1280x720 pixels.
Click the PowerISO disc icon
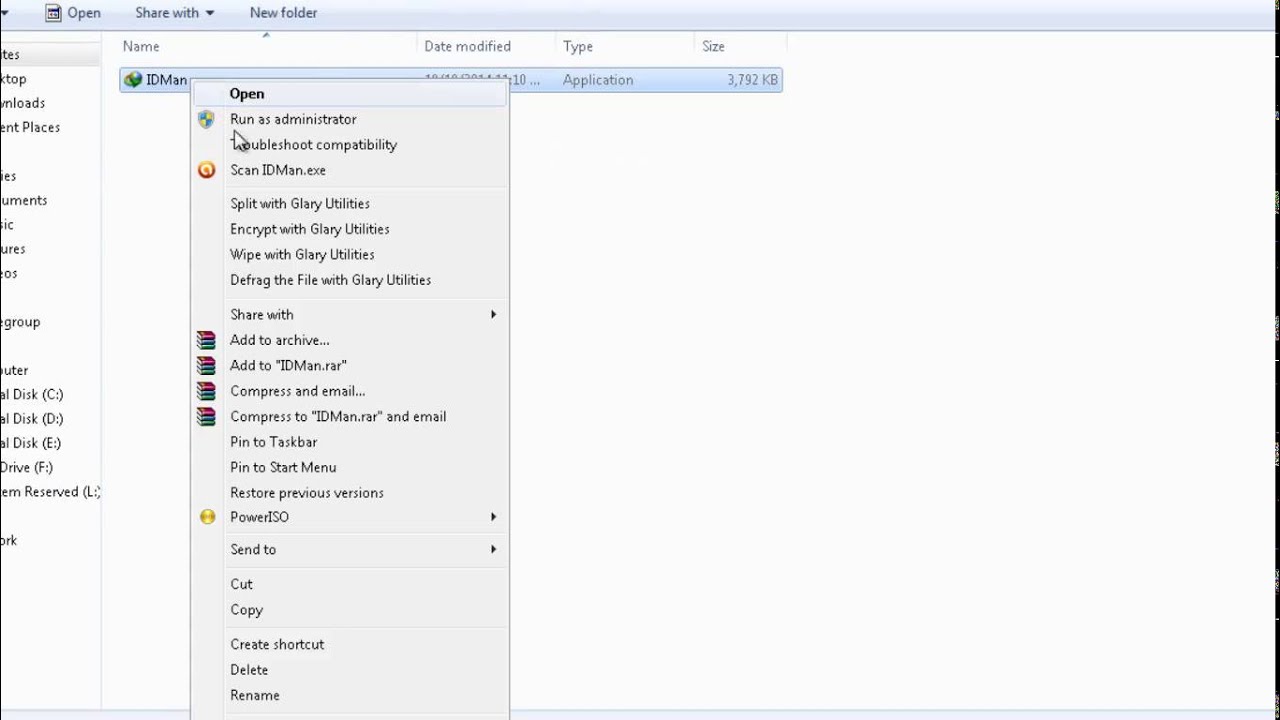pos(207,517)
